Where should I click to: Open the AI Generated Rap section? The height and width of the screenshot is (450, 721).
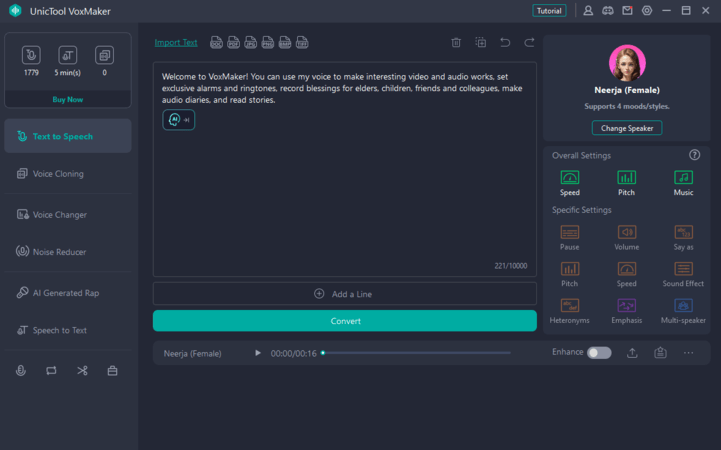pyautogui.click(x=67, y=293)
